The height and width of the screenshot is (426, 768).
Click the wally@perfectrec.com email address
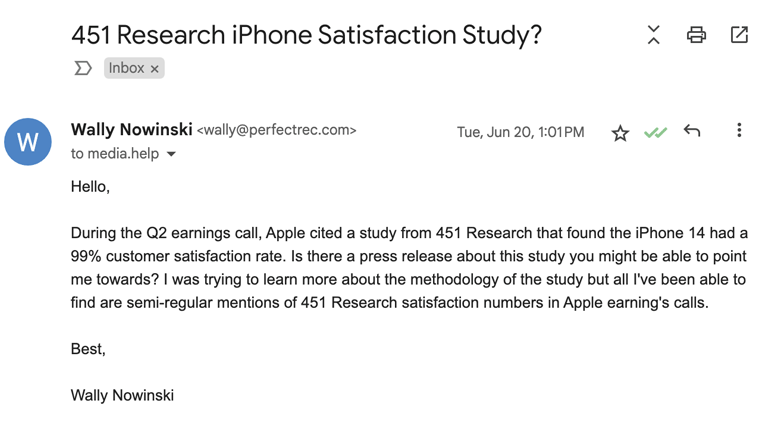pos(276,130)
